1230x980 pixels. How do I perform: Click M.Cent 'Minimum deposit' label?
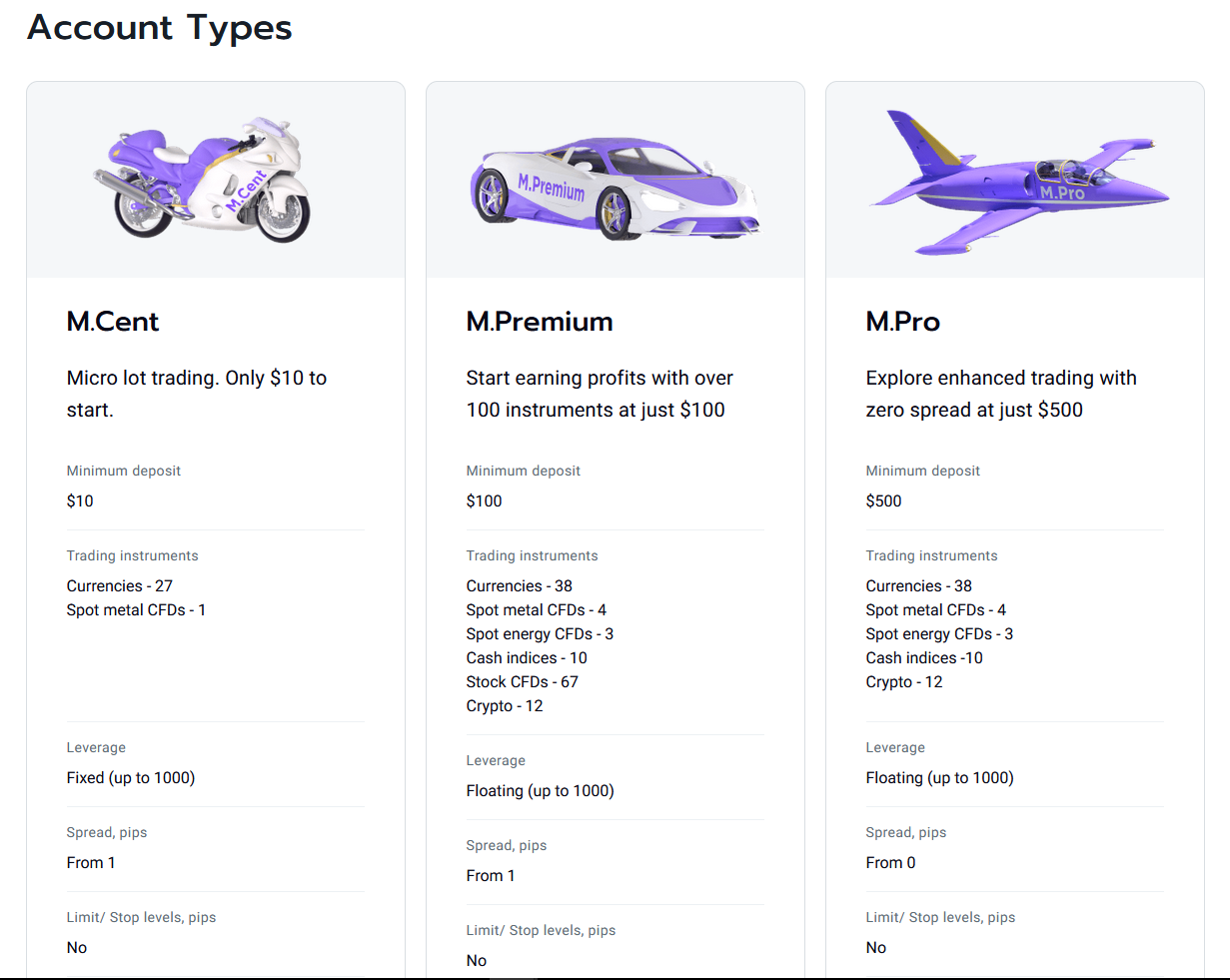124,472
